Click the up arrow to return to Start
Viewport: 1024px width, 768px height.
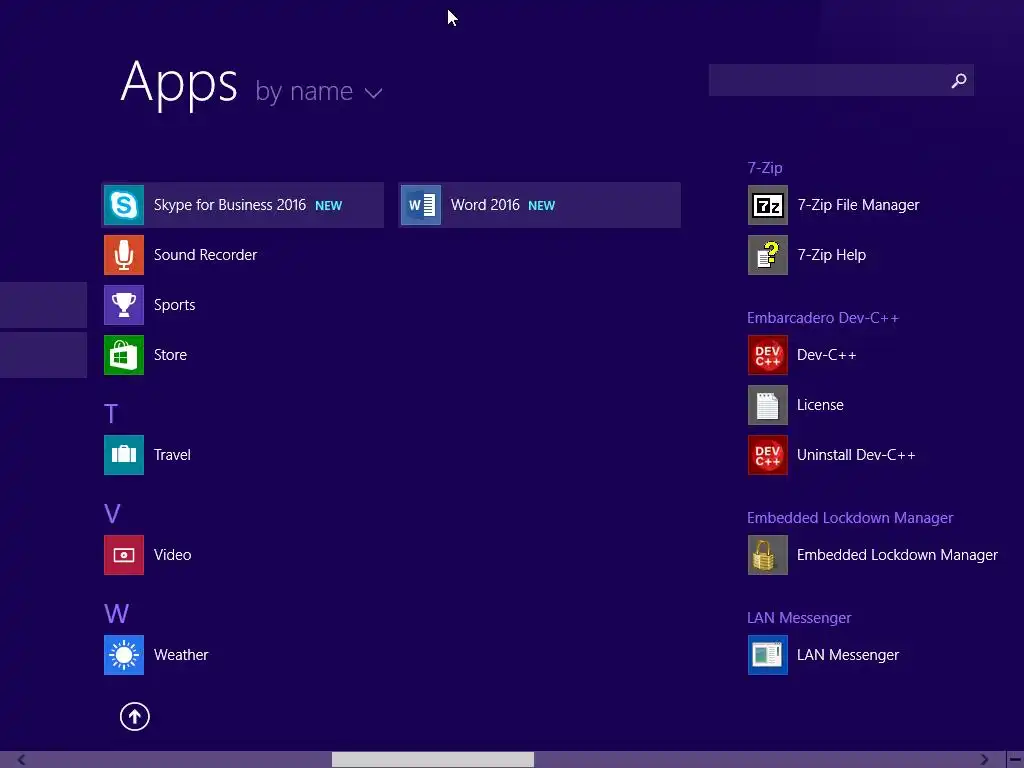(x=135, y=716)
